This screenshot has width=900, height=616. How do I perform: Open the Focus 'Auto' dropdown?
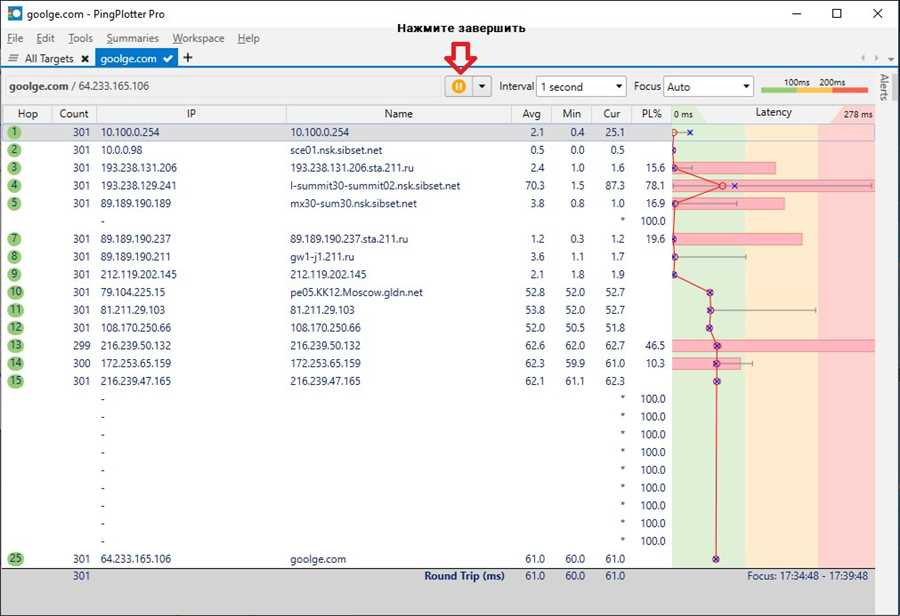708,87
